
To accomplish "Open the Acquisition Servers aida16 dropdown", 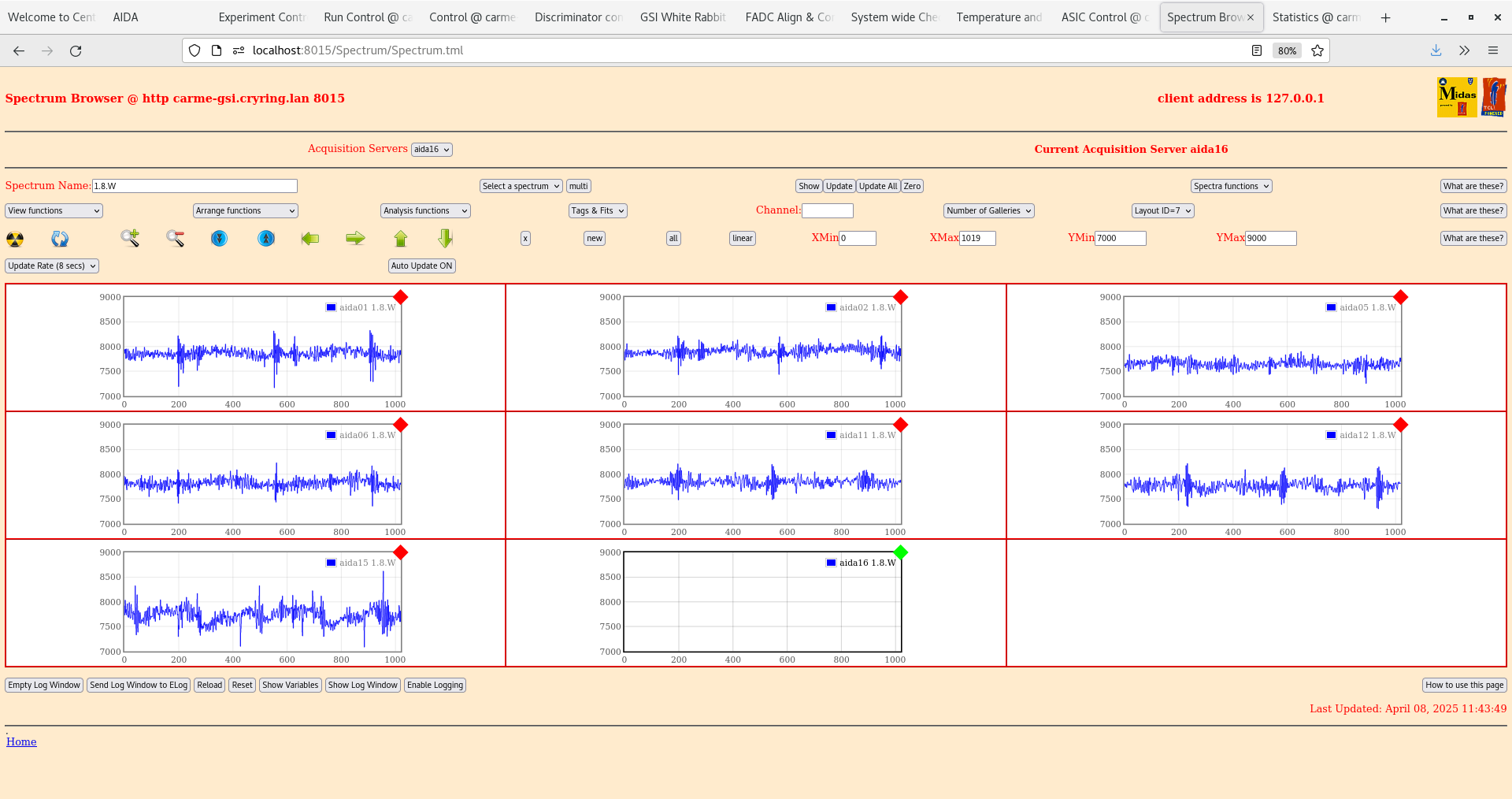I will [432, 150].
